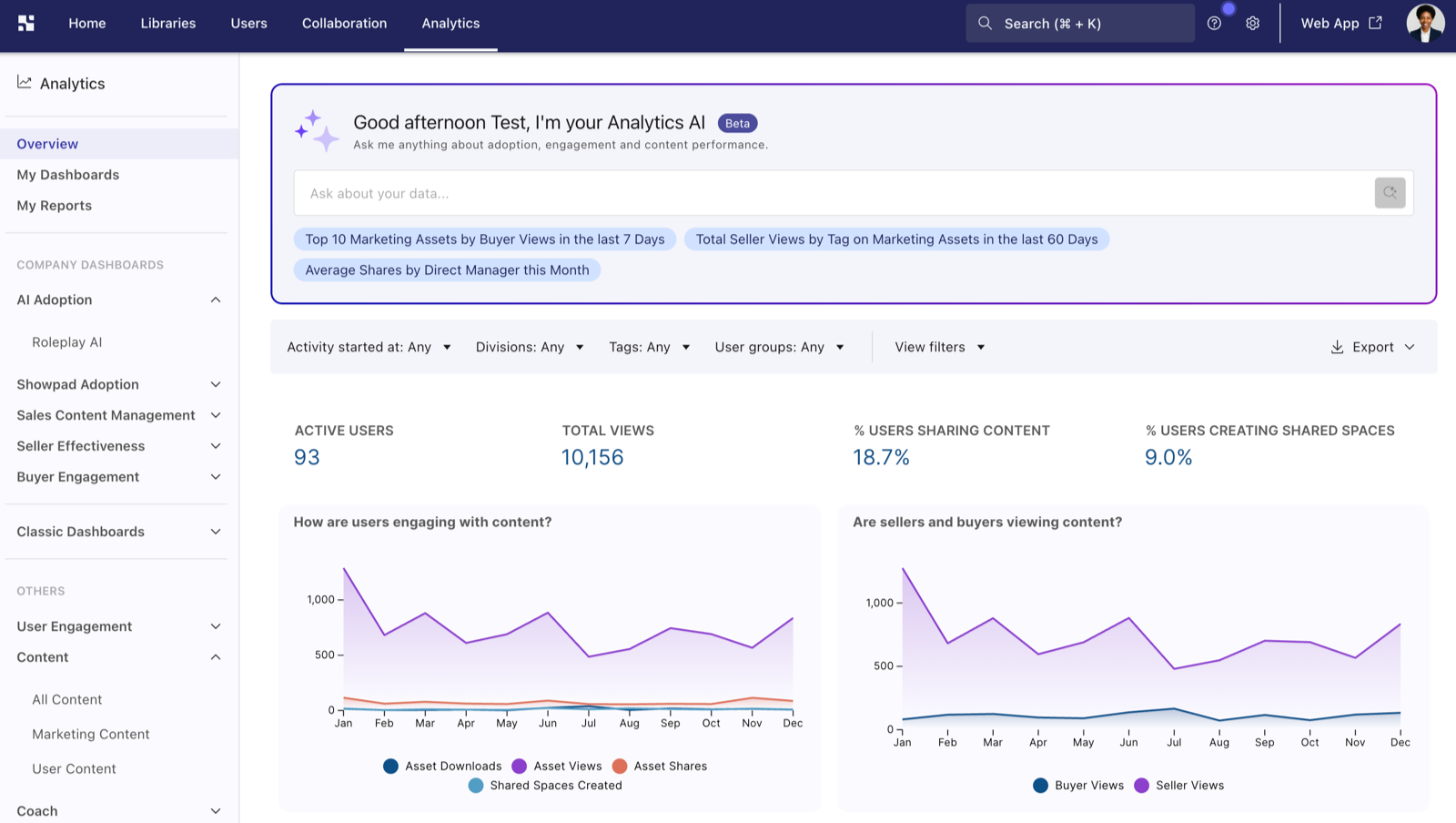1456x823 pixels.
Task: Click the Users Creating Shared Spaces value 9.0%
Action: [1168, 458]
